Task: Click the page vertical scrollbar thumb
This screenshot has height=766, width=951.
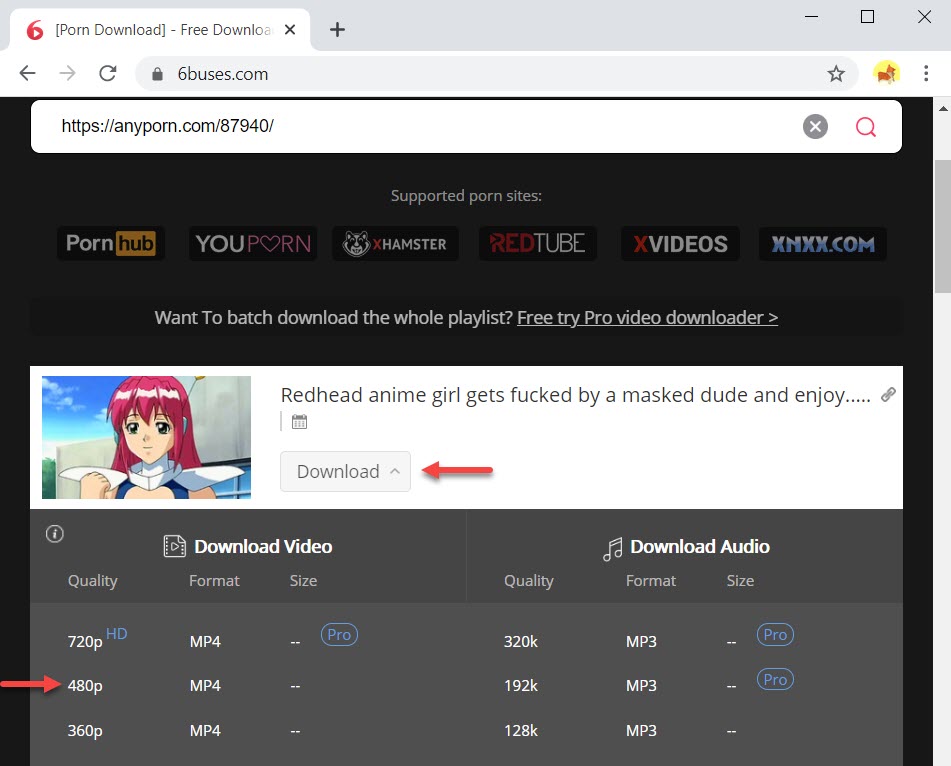Action: 943,227
